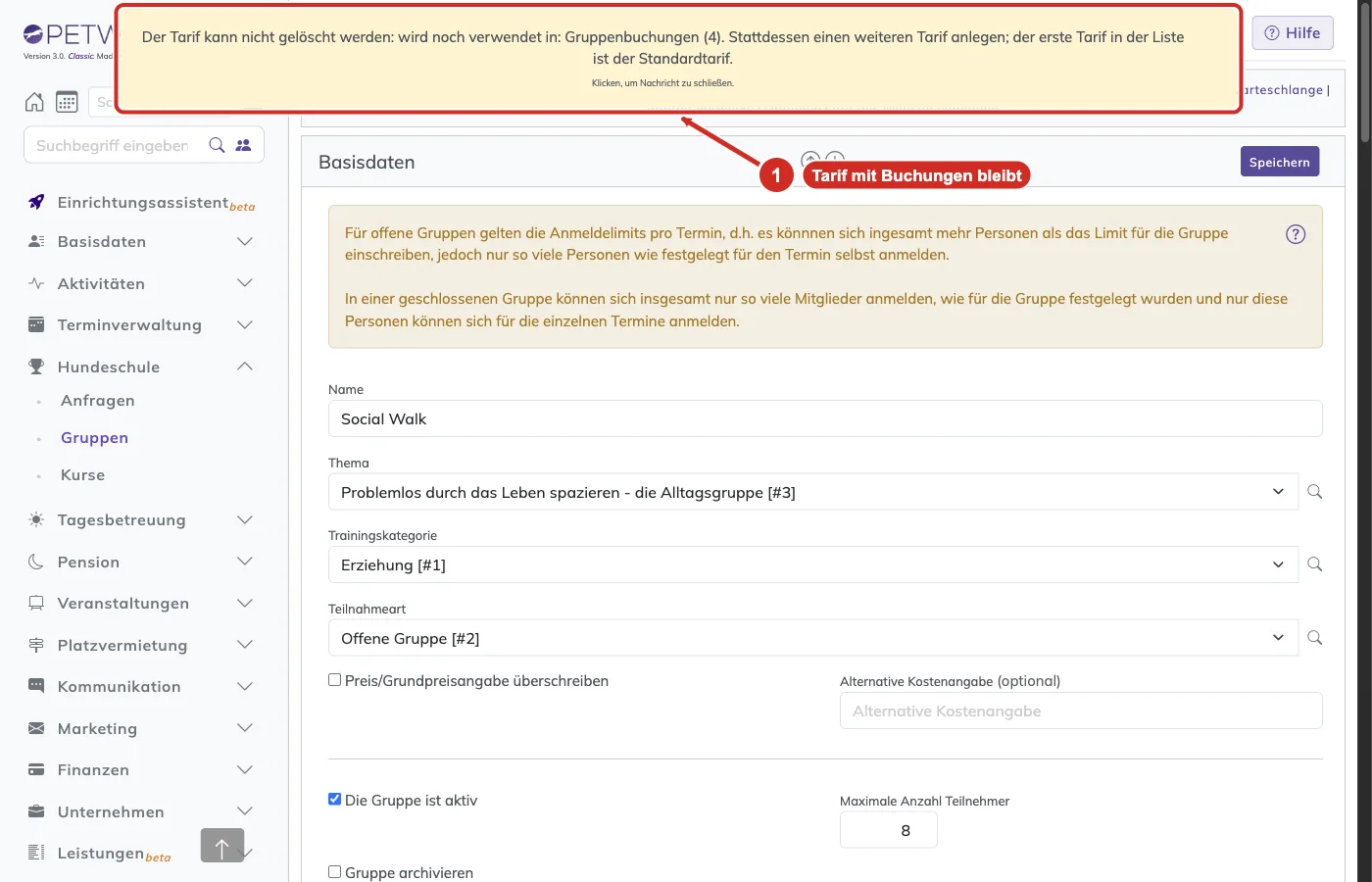This screenshot has width=1372, height=882.
Task: Open Anfragen under Hundeschule
Action: tap(98, 400)
